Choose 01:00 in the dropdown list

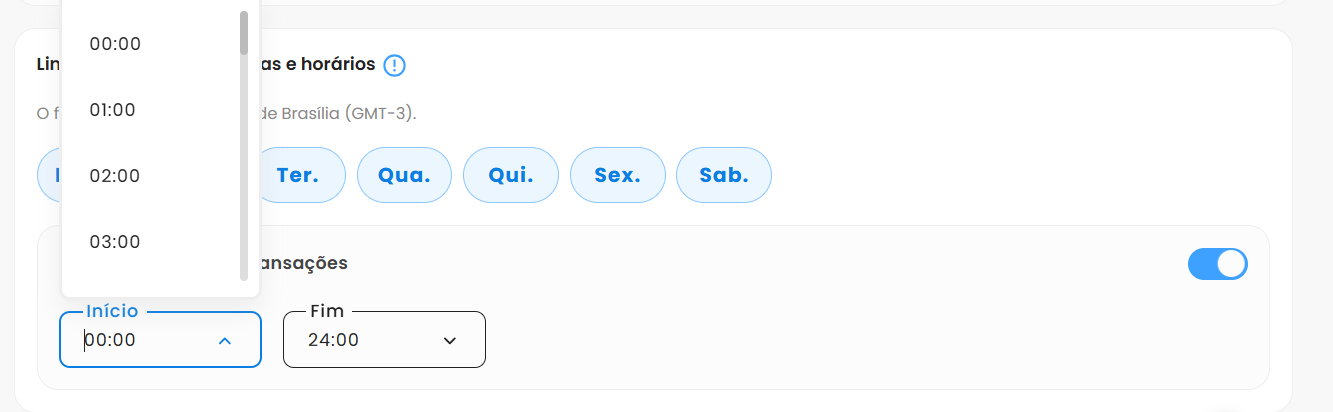coord(112,110)
